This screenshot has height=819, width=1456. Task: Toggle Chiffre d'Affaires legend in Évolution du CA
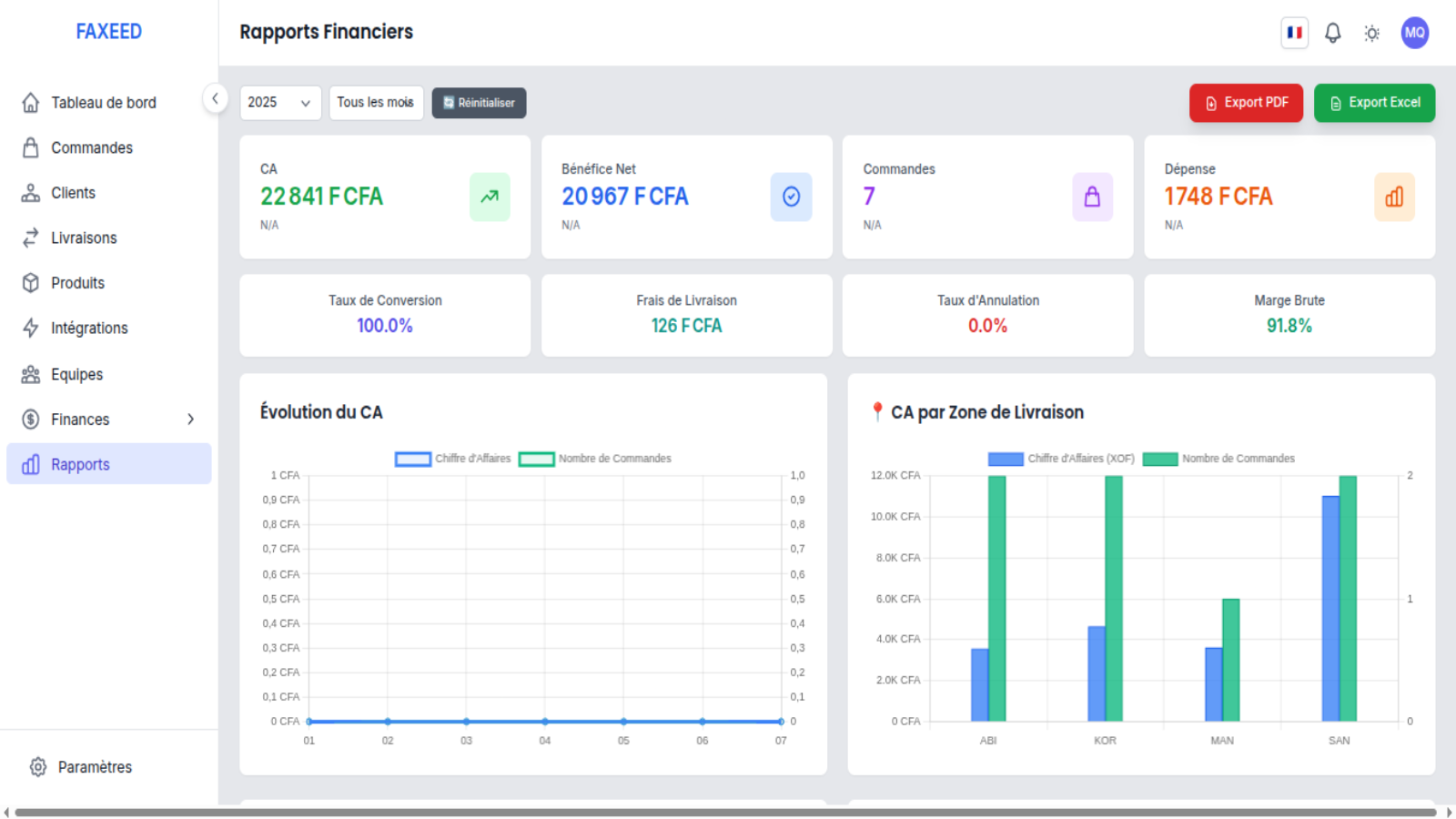tap(453, 459)
